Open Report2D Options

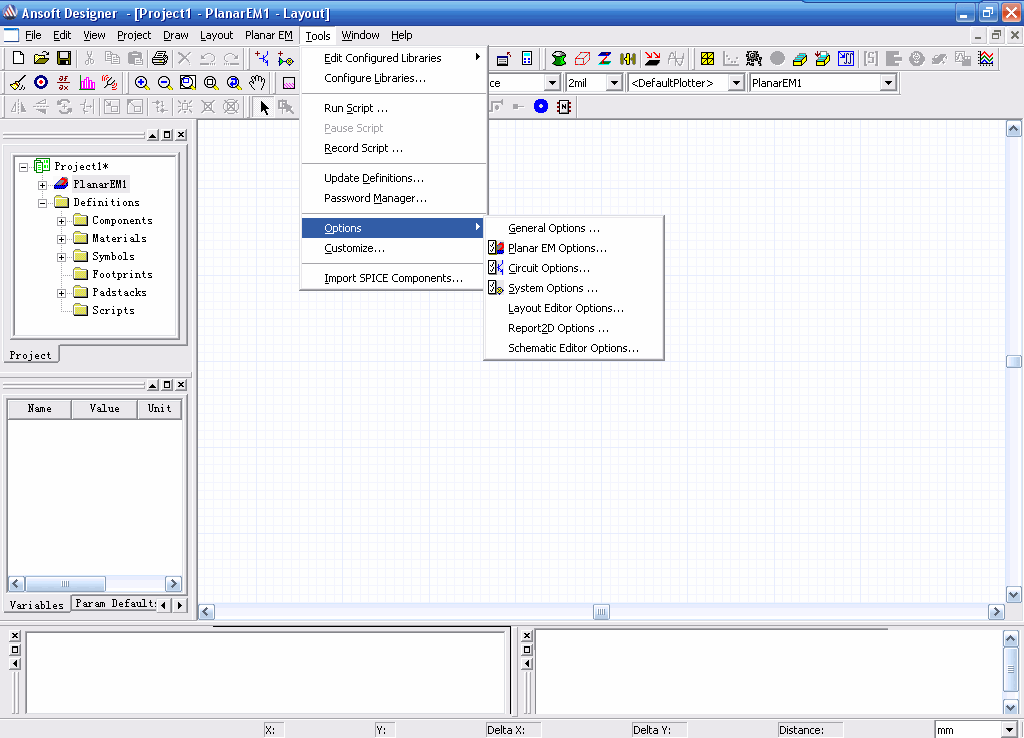pyautogui.click(x=573, y=328)
